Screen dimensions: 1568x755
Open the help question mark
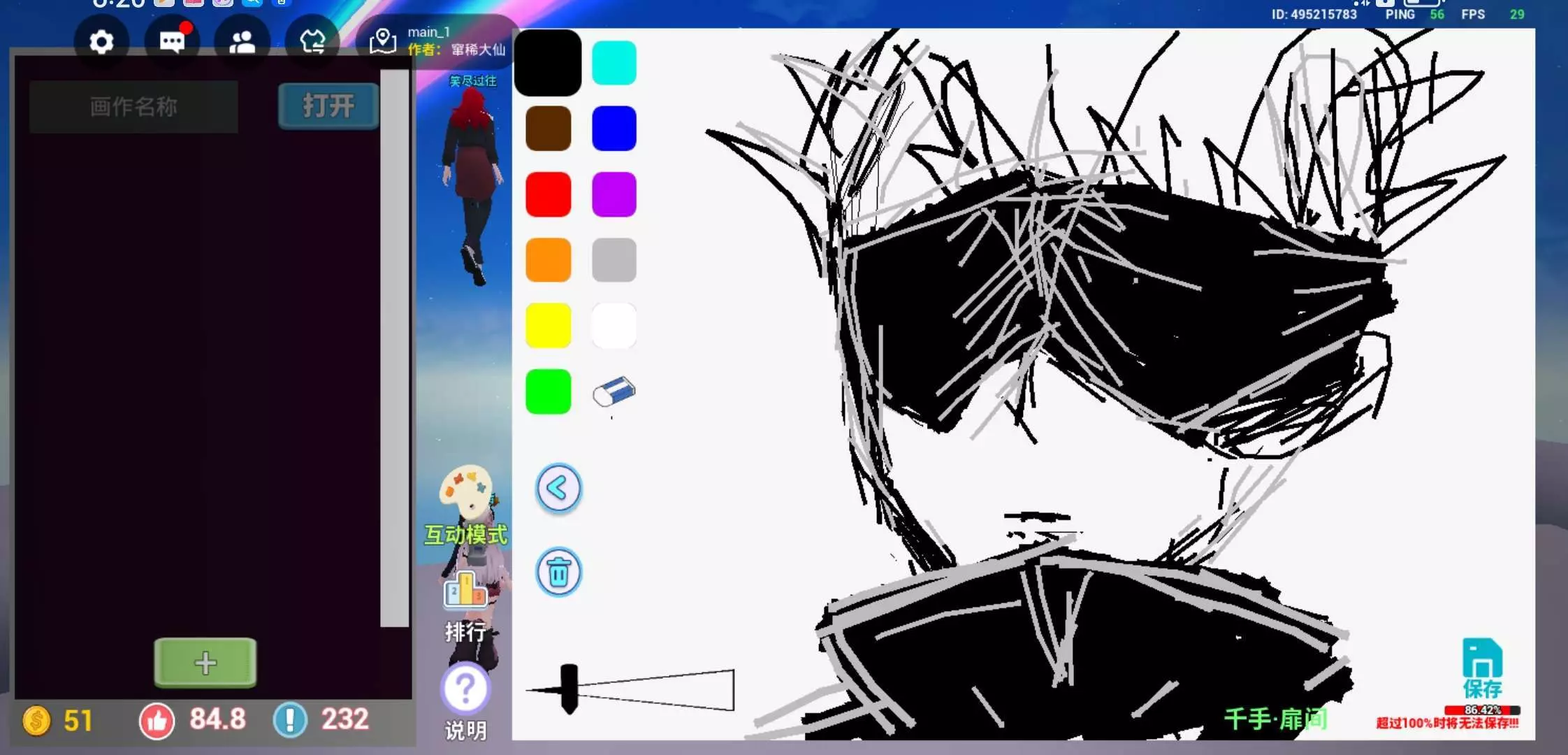(x=465, y=689)
